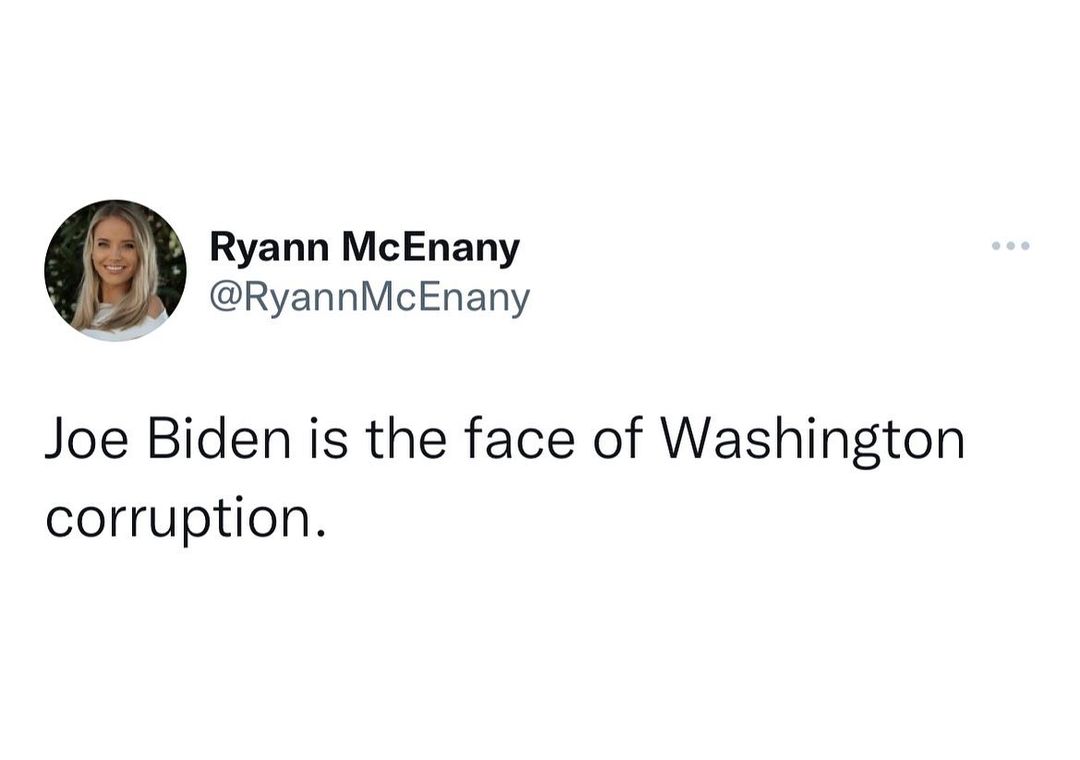Click "Ryann" in the bold display name
Viewport: 1080px width, 760px height.
pyautogui.click(x=269, y=247)
